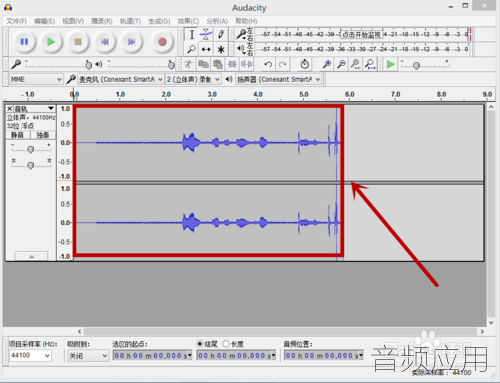Open the MME audio host dropdown
The image size is (500, 383).
click(x=36, y=79)
